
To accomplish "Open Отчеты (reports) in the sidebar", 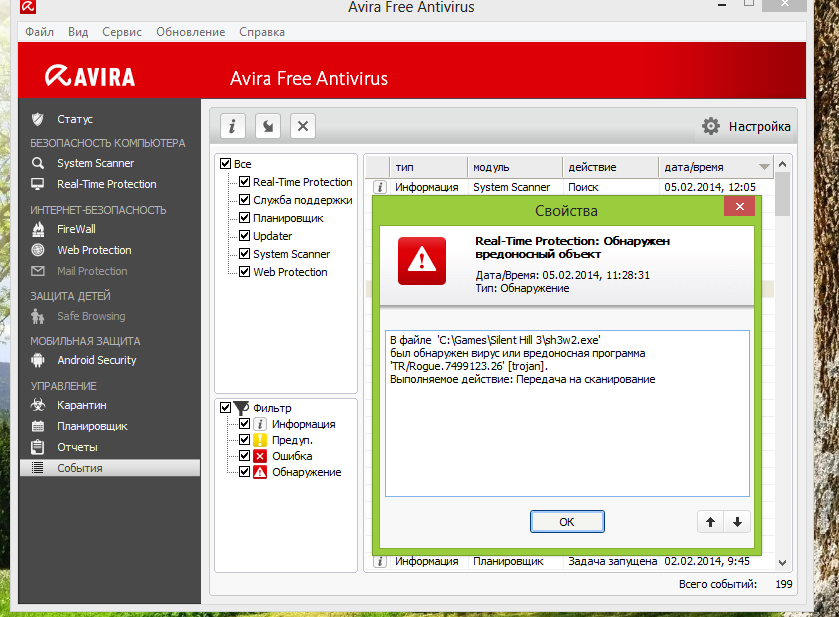I will (x=77, y=447).
